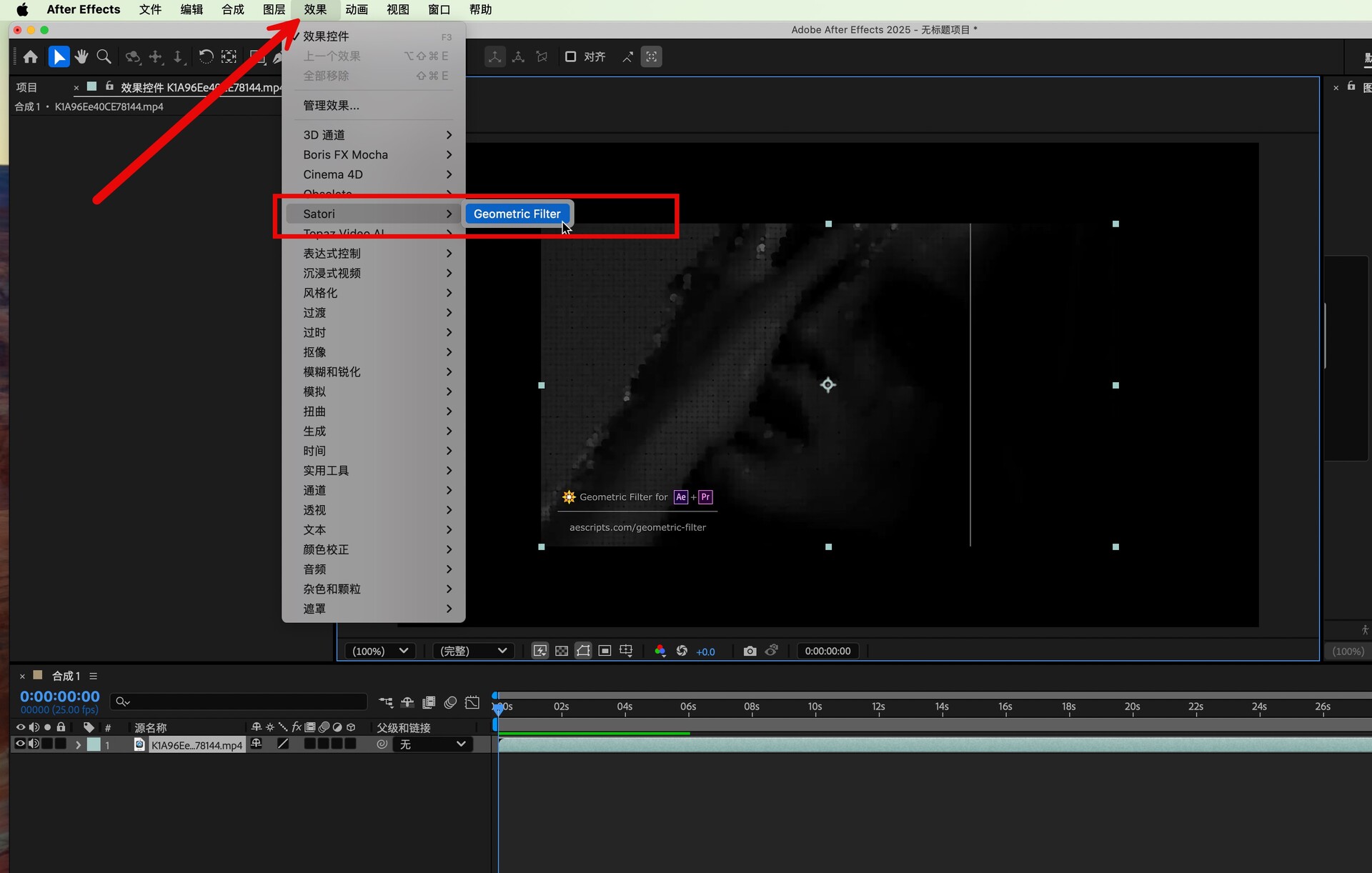This screenshot has height=873, width=1372.
Task: Click 管理效果... menu entry
Action: click(331, 105)
